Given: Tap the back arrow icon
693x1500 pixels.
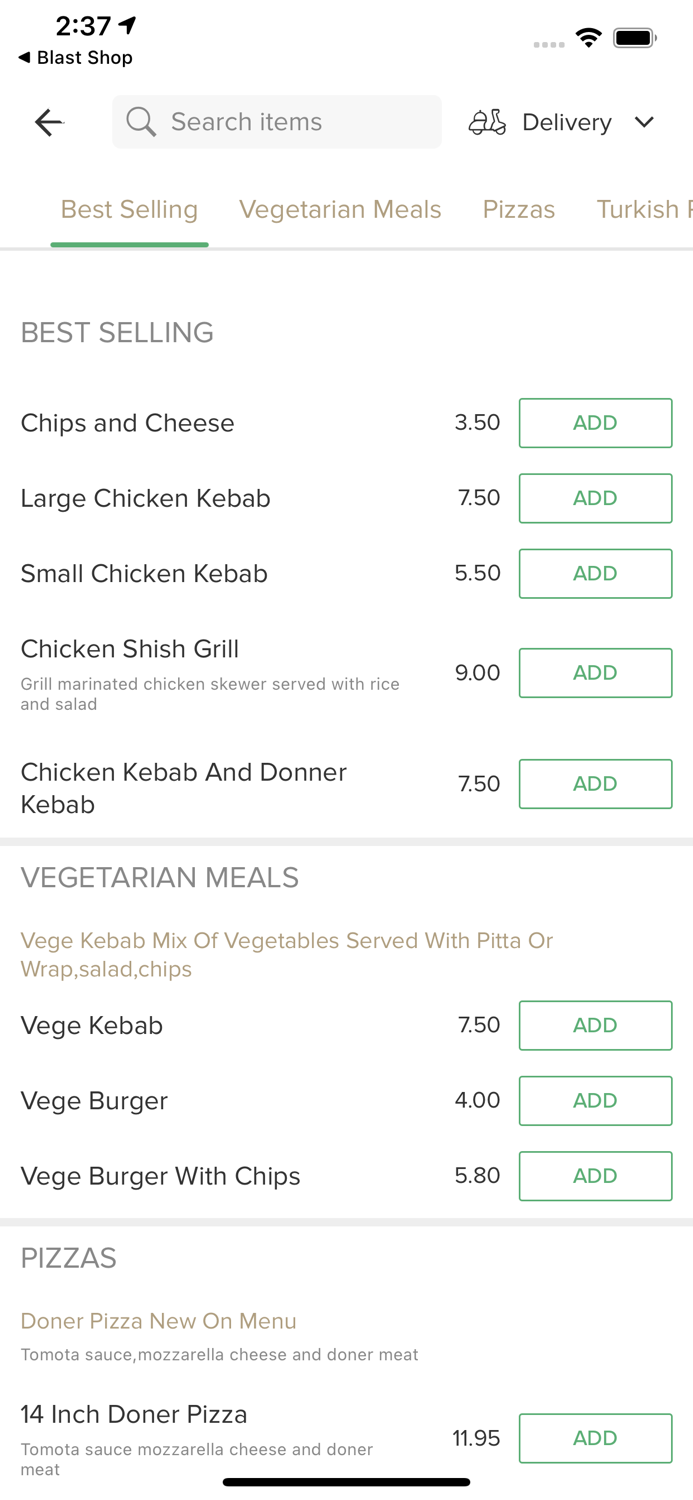Looking at the screenshot, I should (x=49, y=122).
